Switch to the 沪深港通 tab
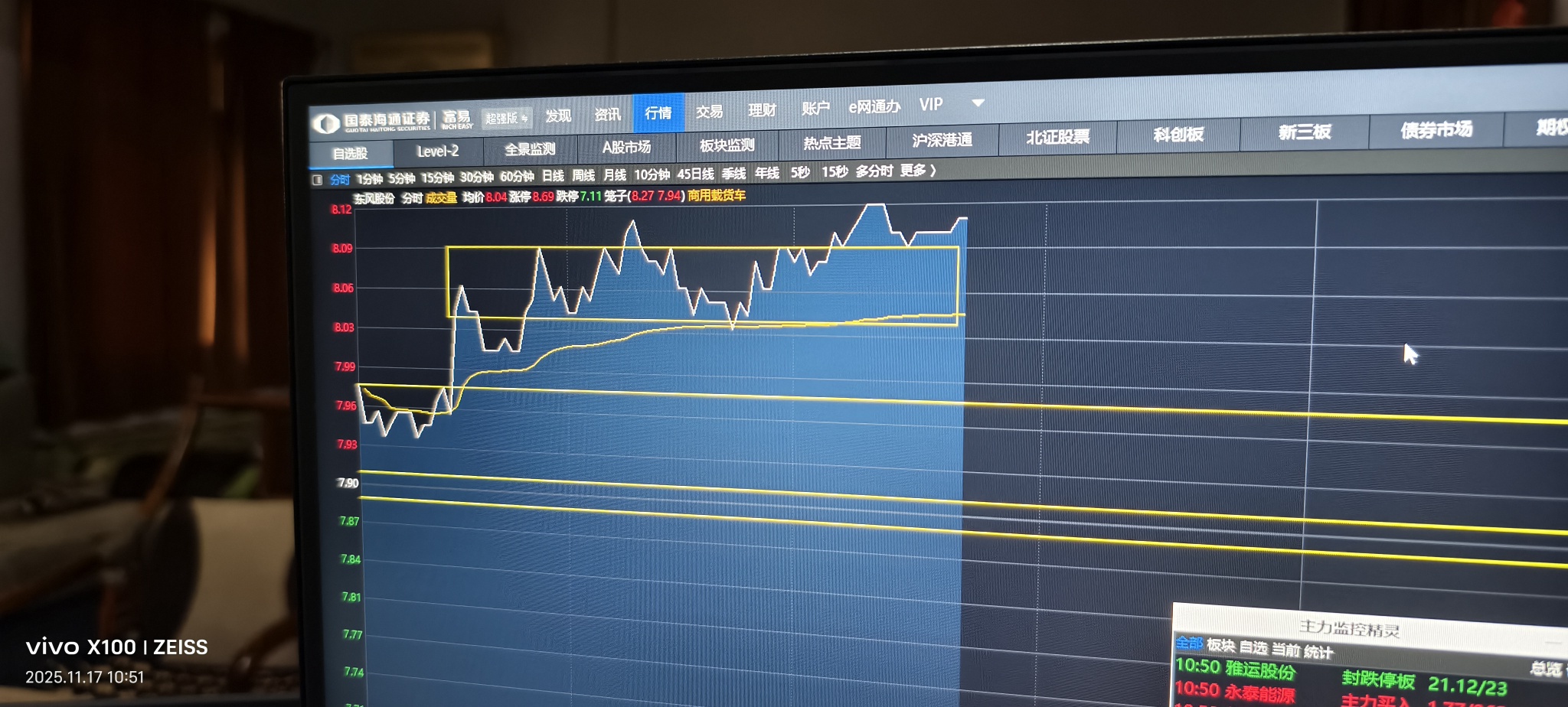 (x=942, y=140)
